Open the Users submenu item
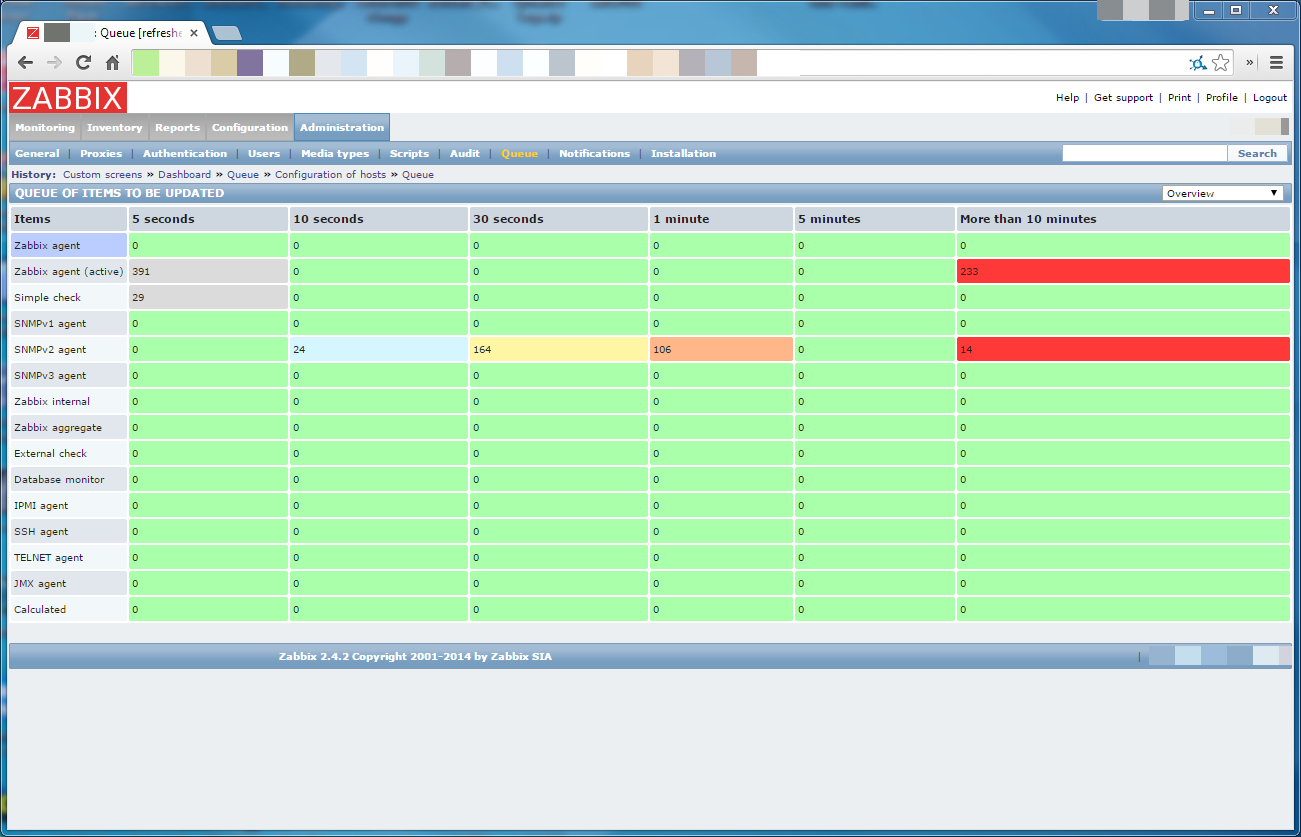The image size is (1301, 837). [264, 154]
